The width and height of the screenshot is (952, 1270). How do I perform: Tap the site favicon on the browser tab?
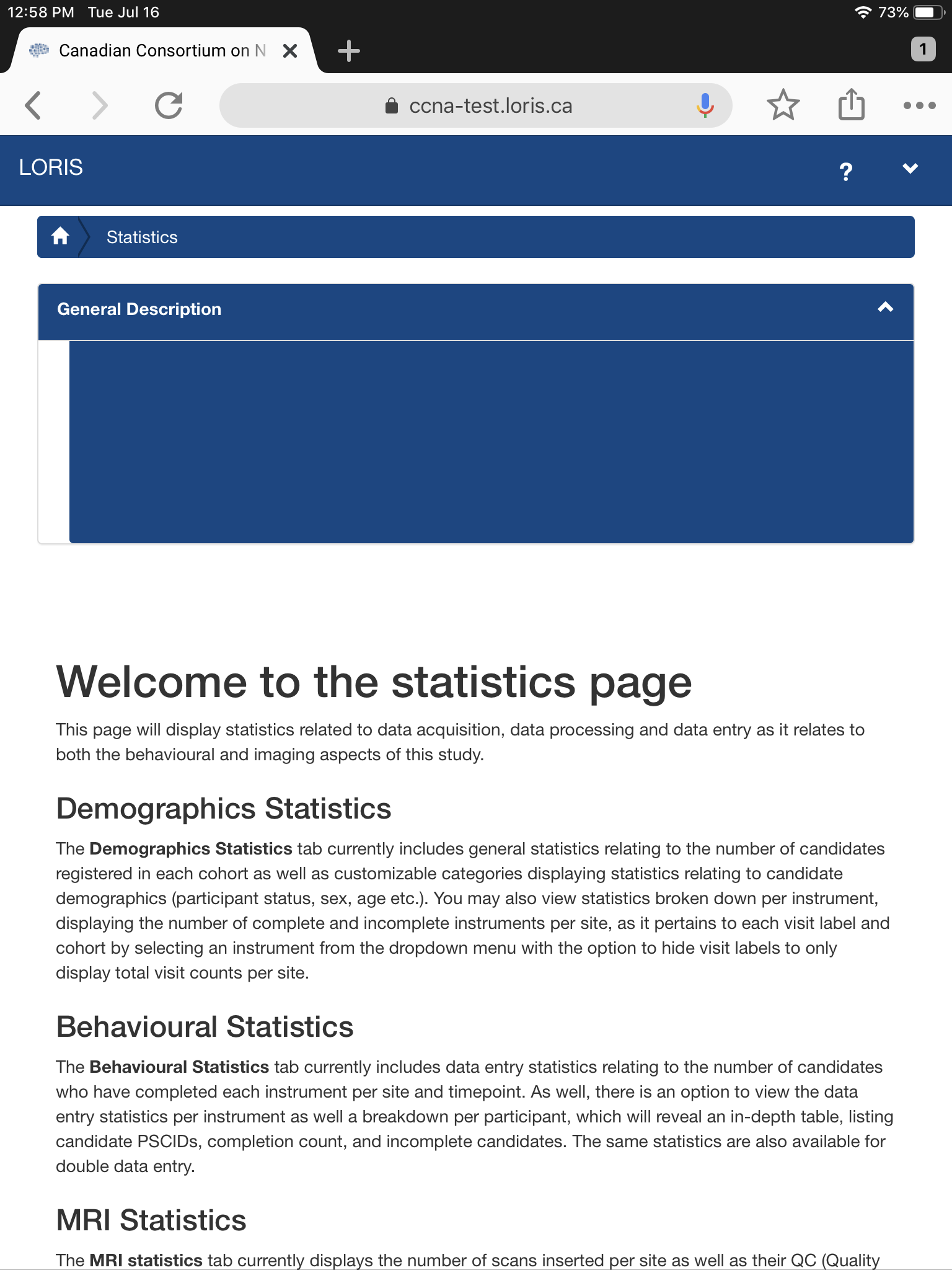point(39,50)
